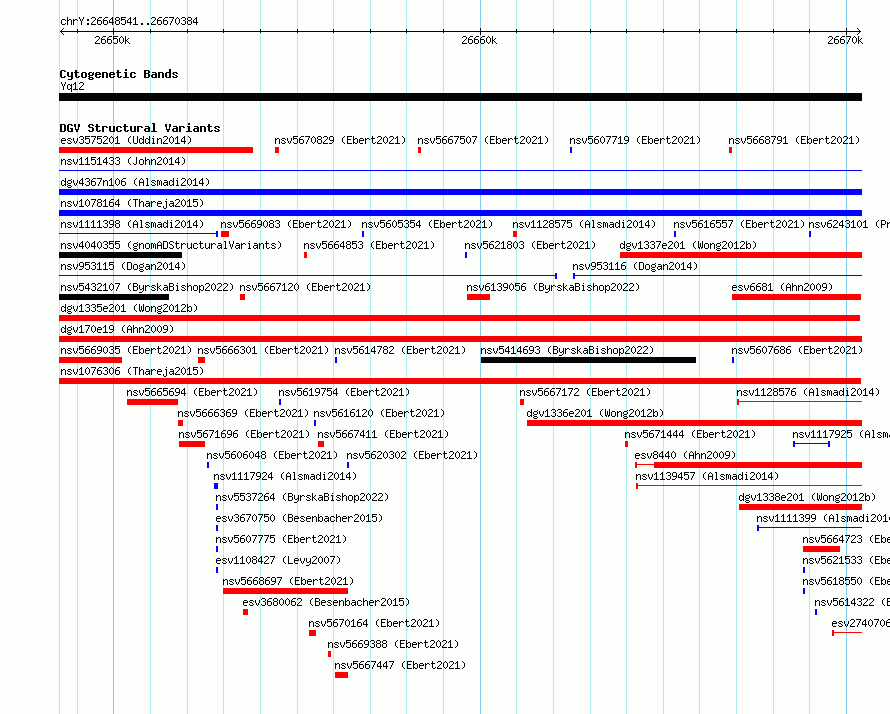Click dgv4367n106 (Alsmadi2014) label
Screen dimensions: 890x714
[x=135, y=182]
